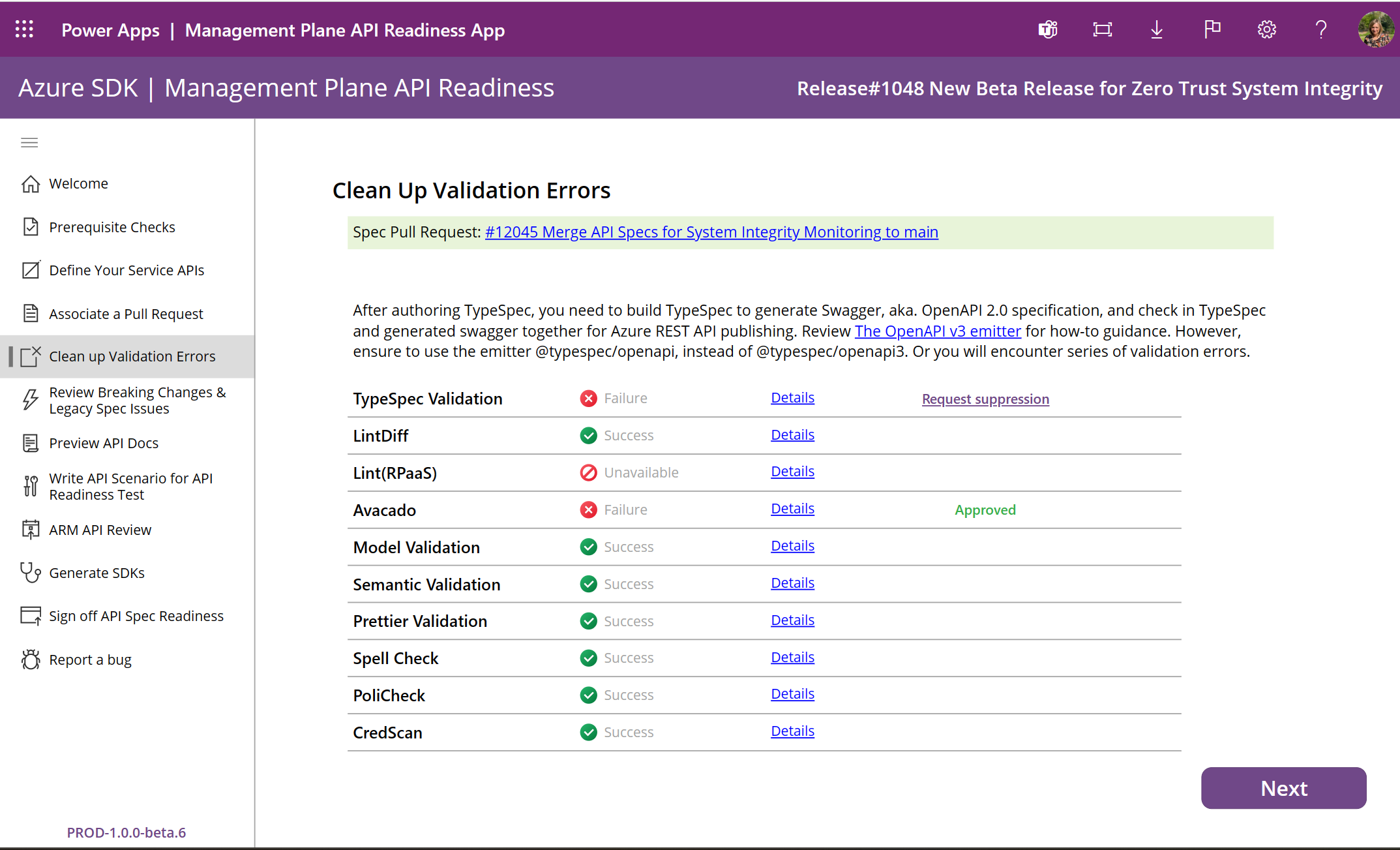Request suppression for TypeSpec Validation
1400x850 pixels.
985,399
